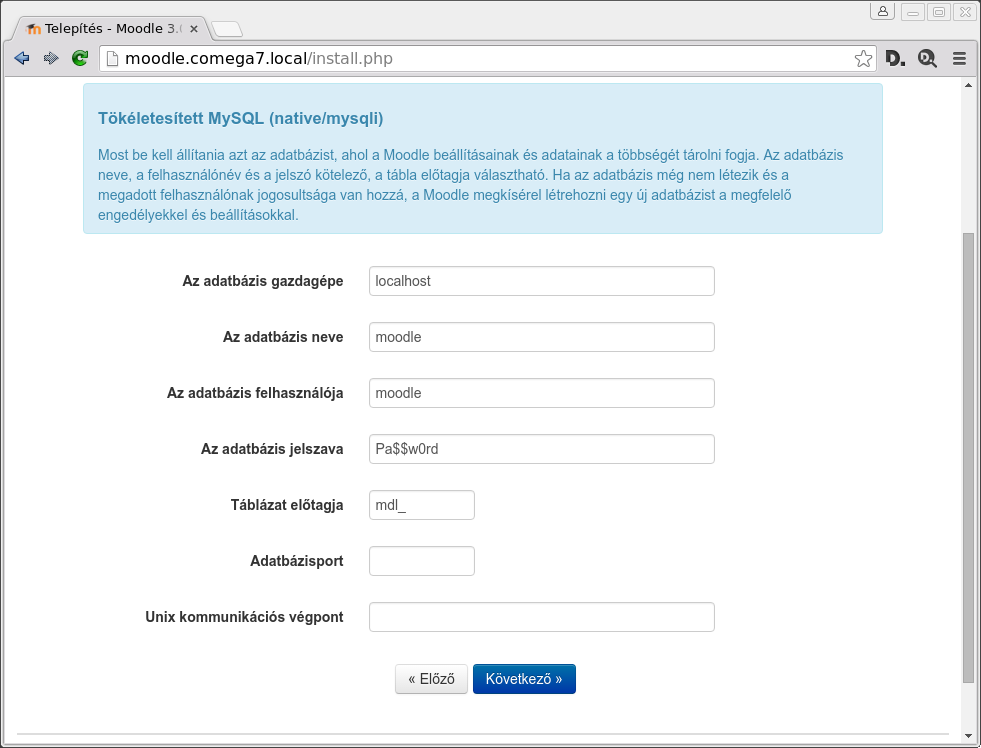Viewport: 981px width, 748px height.
Task: Bookmark this page with the star icon
Action: tap(863, 59)
